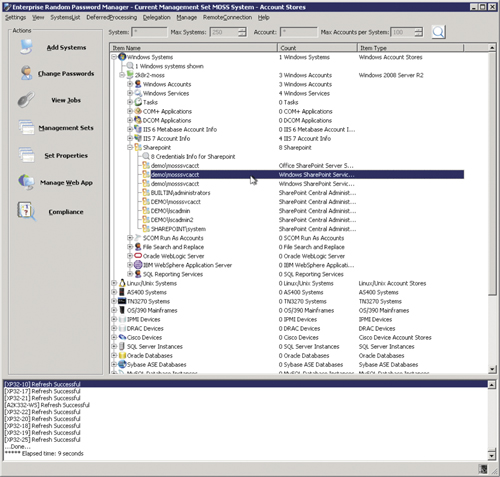This screenshot has width=500, height=477.
Task: Click the search magnifier button beside the filters
Action: pyautogui.click(x=438, y=32)
